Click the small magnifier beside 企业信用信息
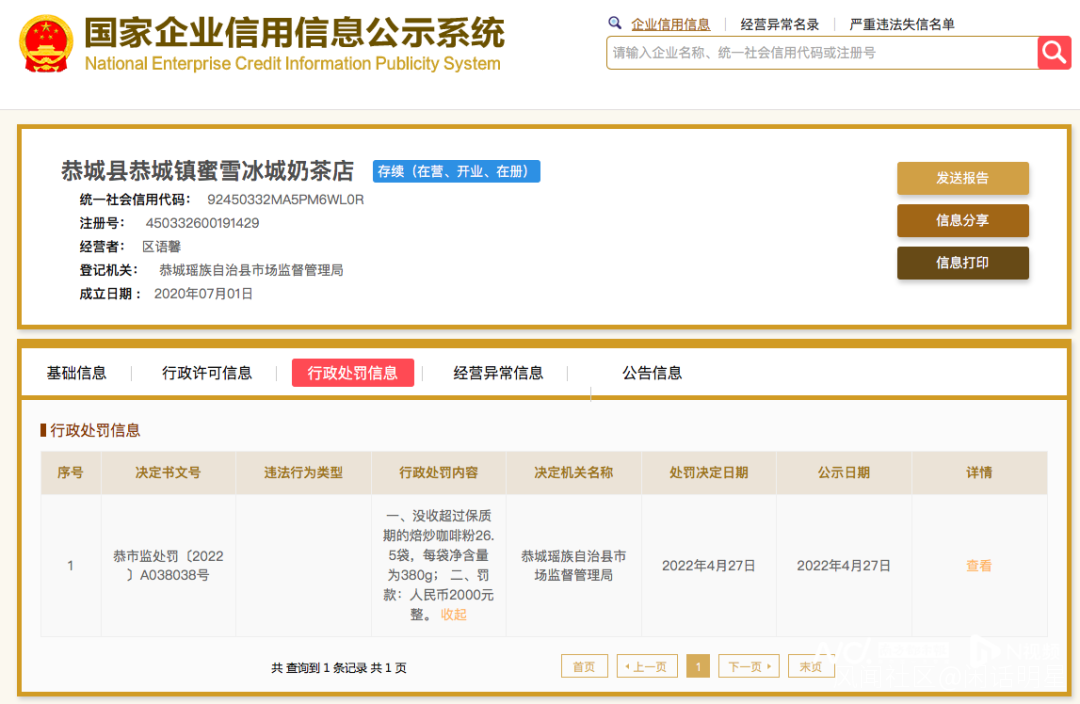This screenshot has width=1080, height=704. point(614,23)
